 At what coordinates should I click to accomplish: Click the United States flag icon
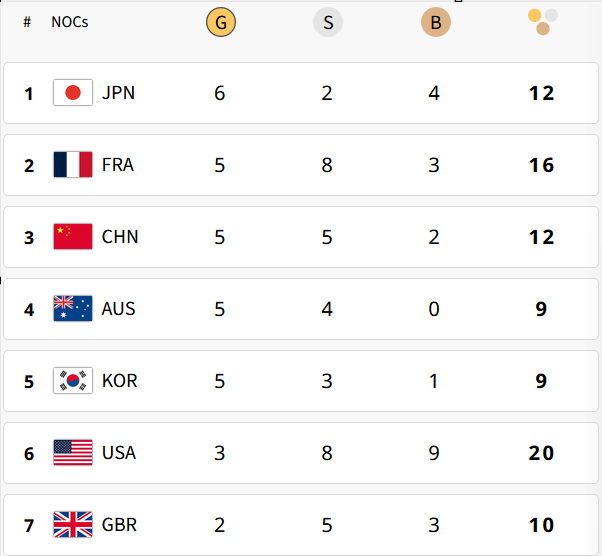(73, 453)
